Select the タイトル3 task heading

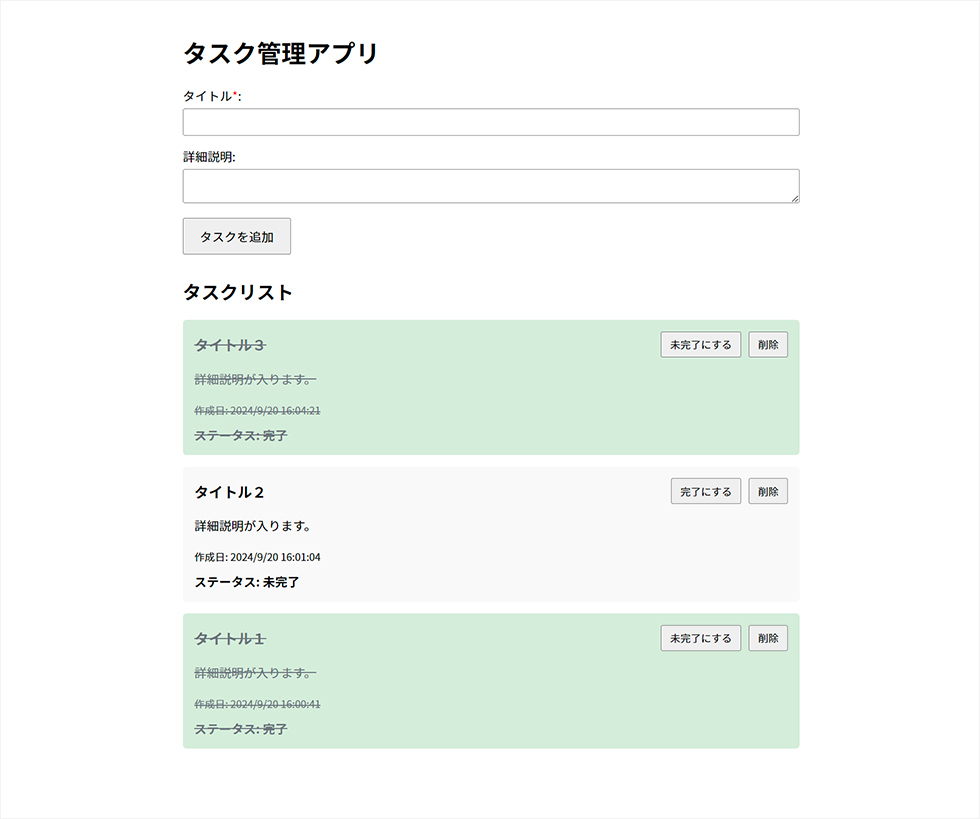click(x=230, y=345)
